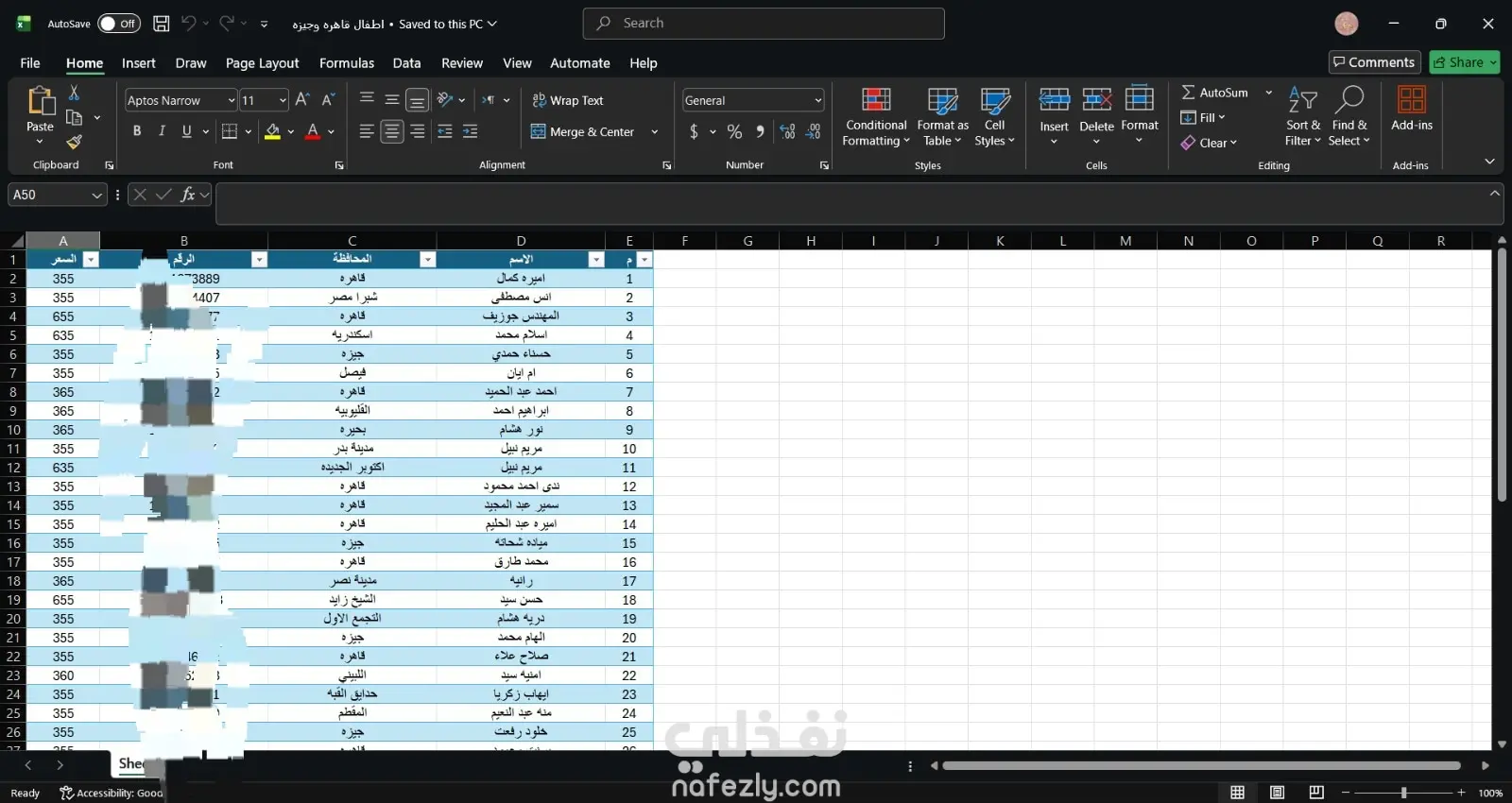This screenshot has width=1512, height=803.
Task: Open Sort & Filter options
Action: pyautogui.click(x=1302, y=117)
